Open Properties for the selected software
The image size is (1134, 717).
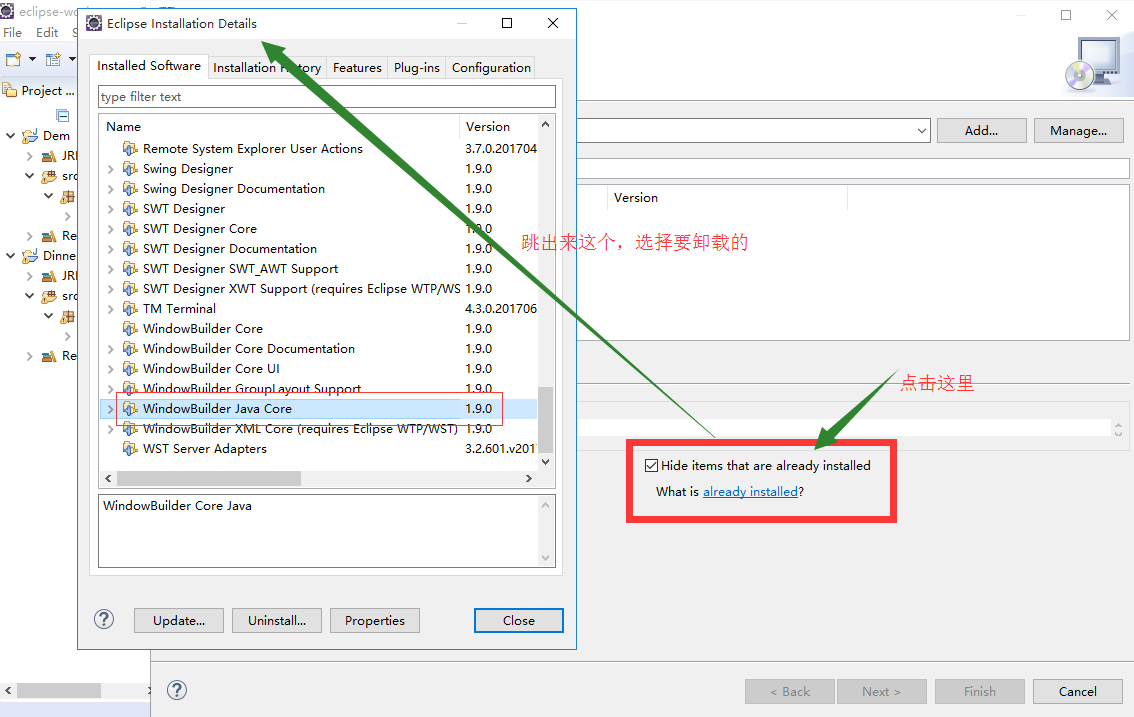pos(375,621)
